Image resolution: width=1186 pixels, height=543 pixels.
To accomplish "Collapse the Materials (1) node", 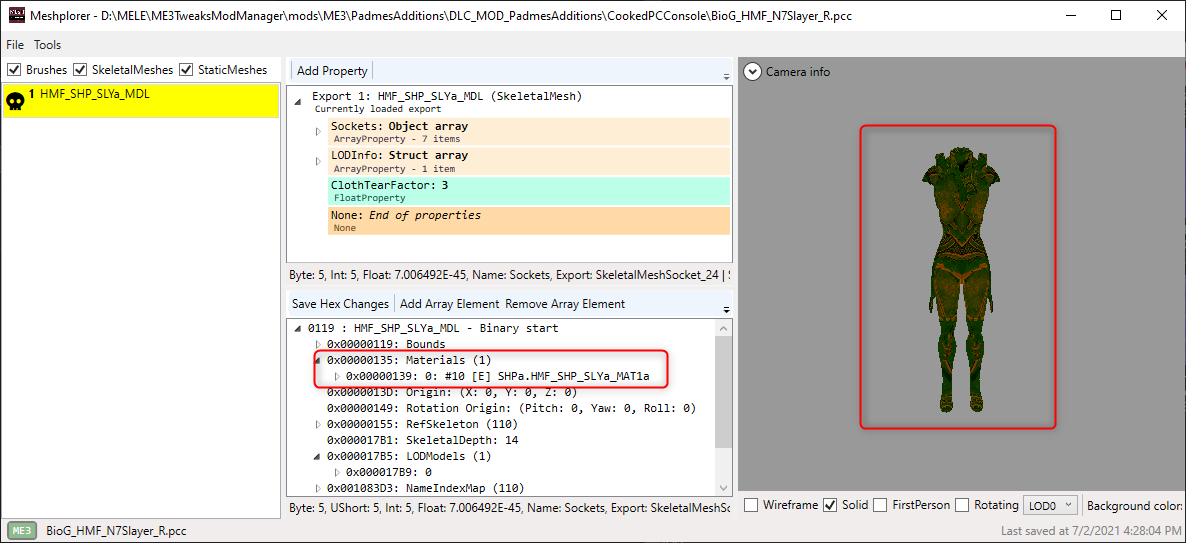I will [318, 361].
